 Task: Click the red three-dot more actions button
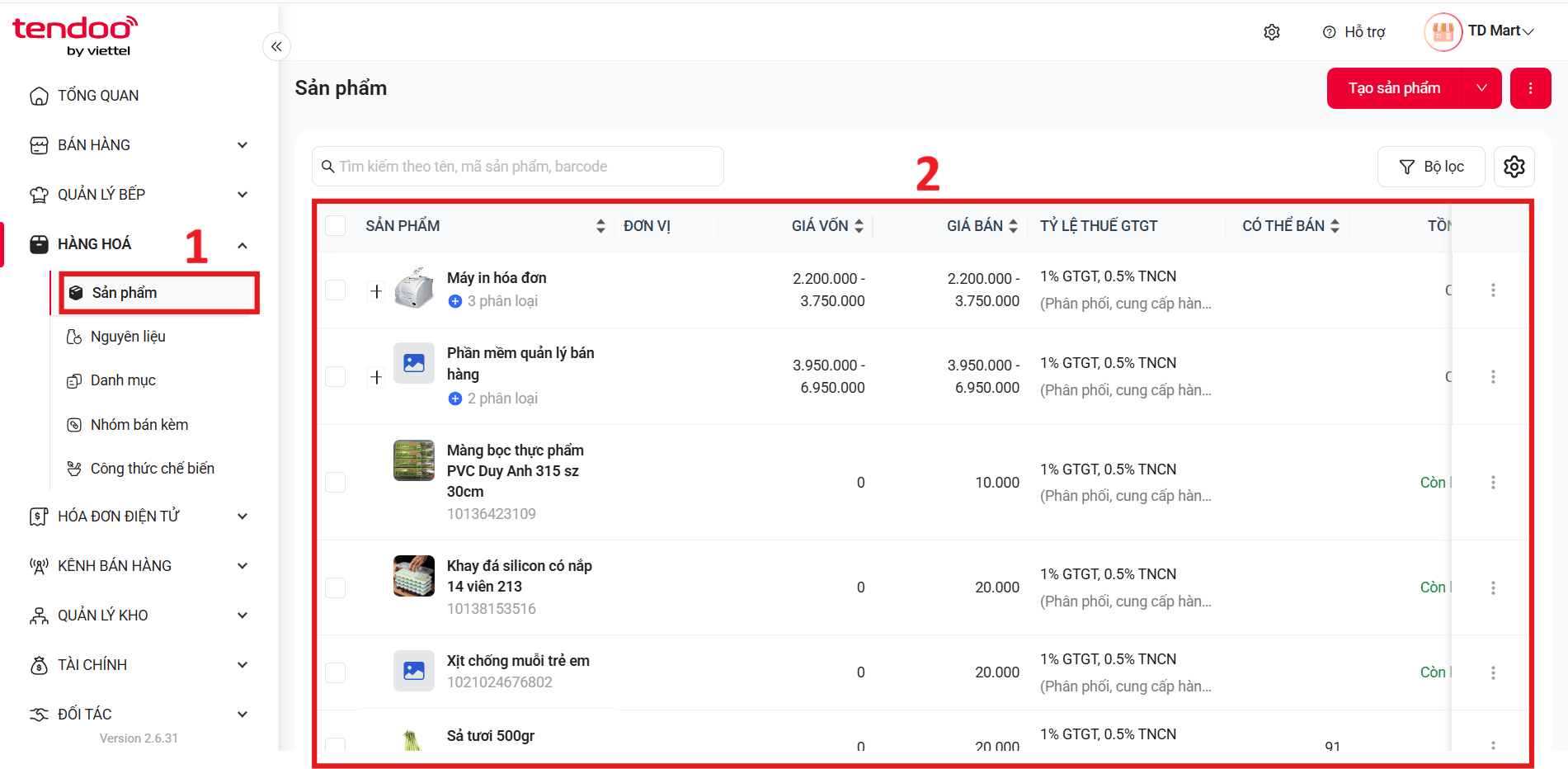pyautogui.click(x=1531, y=88)
